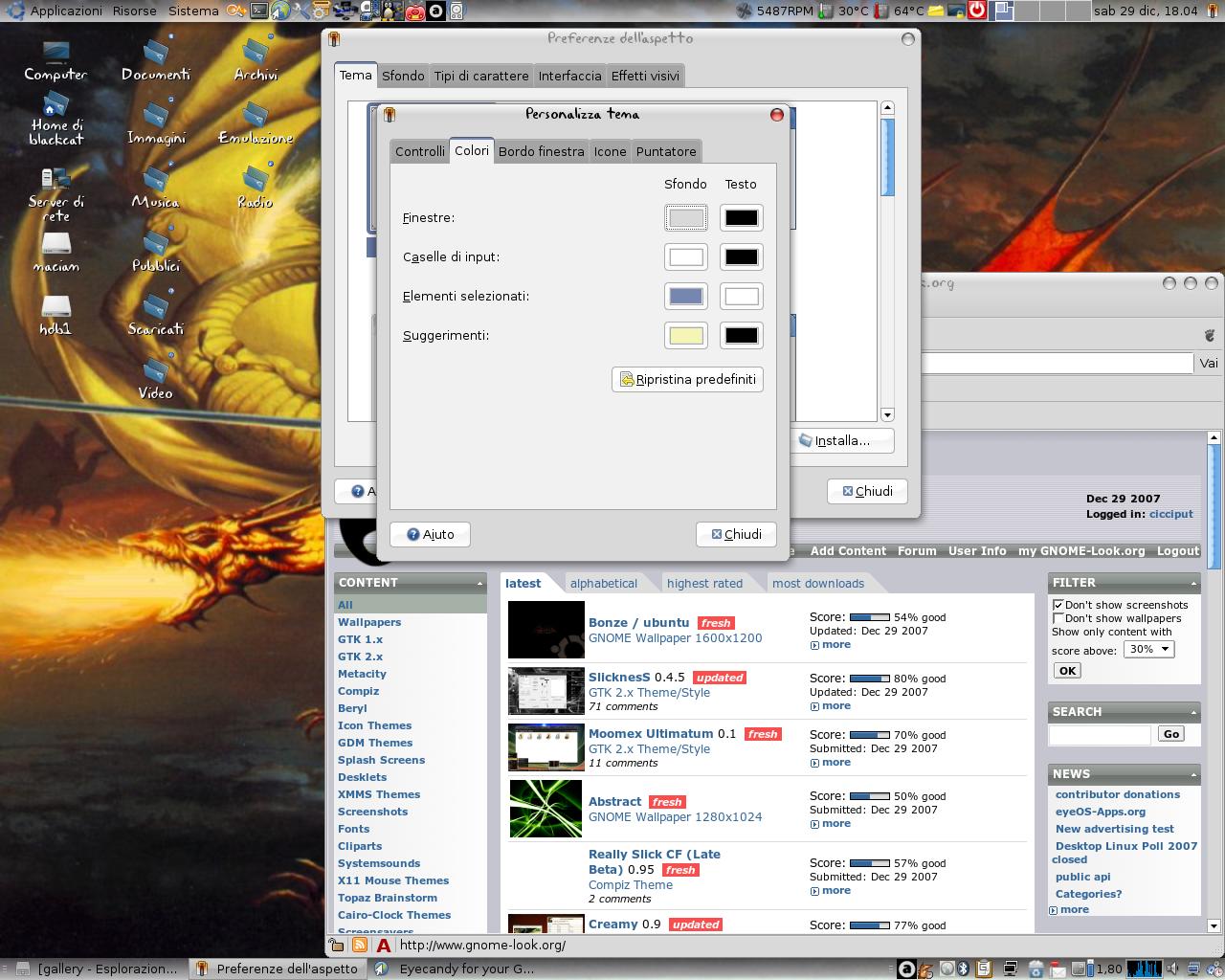Image resolution: width=1225 pixels, height=980 pixels.
Task: Pick Finestre background color swatch
Action: (686, 217)
